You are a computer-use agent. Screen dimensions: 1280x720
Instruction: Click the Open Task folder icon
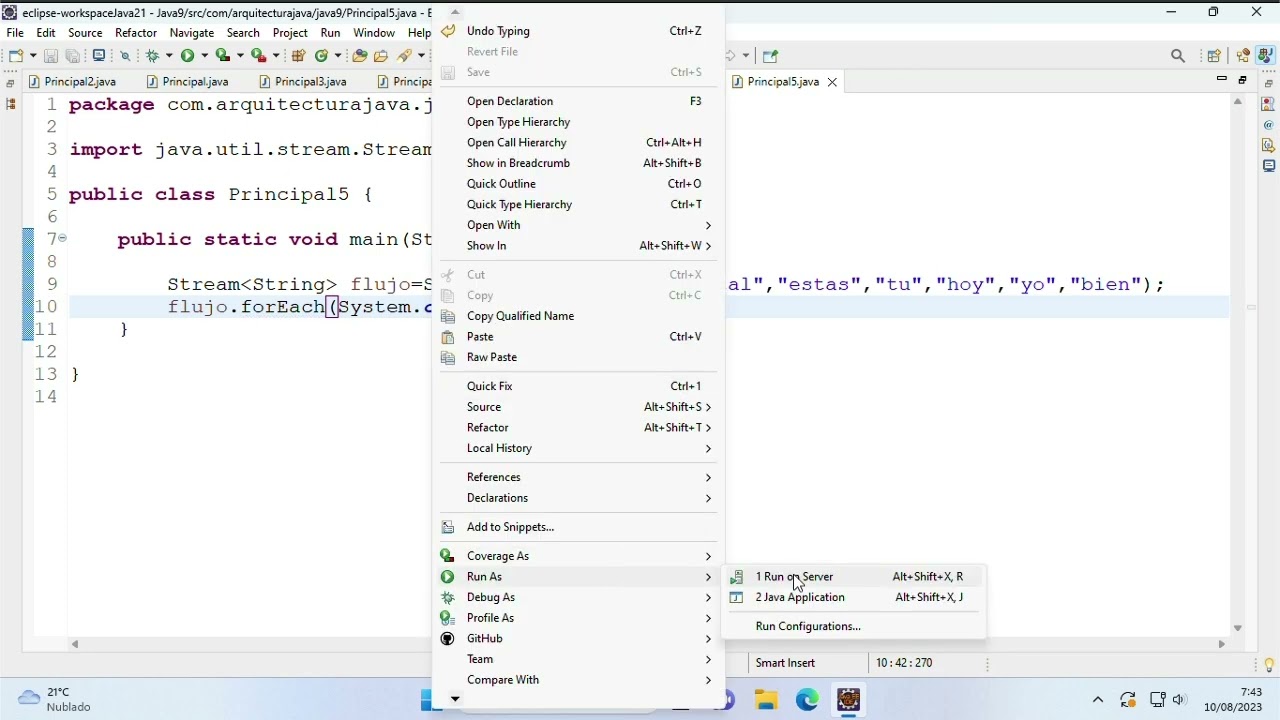click(381, 56)
